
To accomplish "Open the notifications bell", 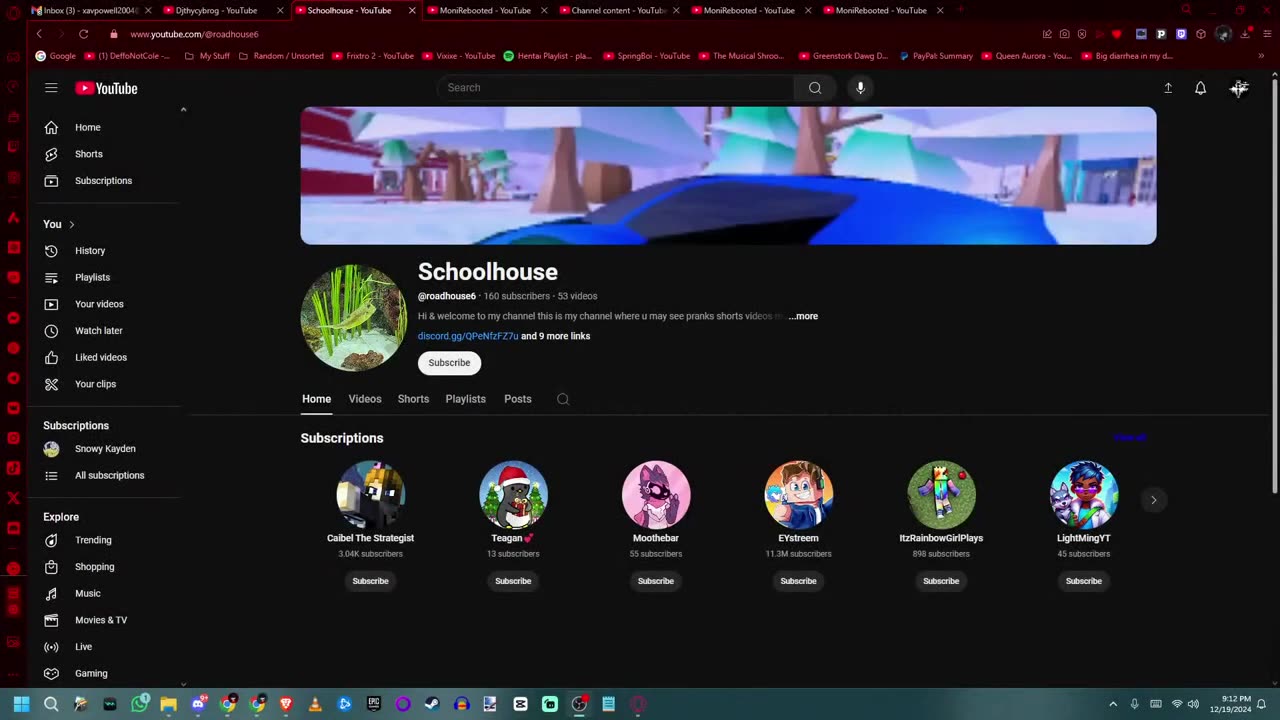I will (x=1200, y=88).
